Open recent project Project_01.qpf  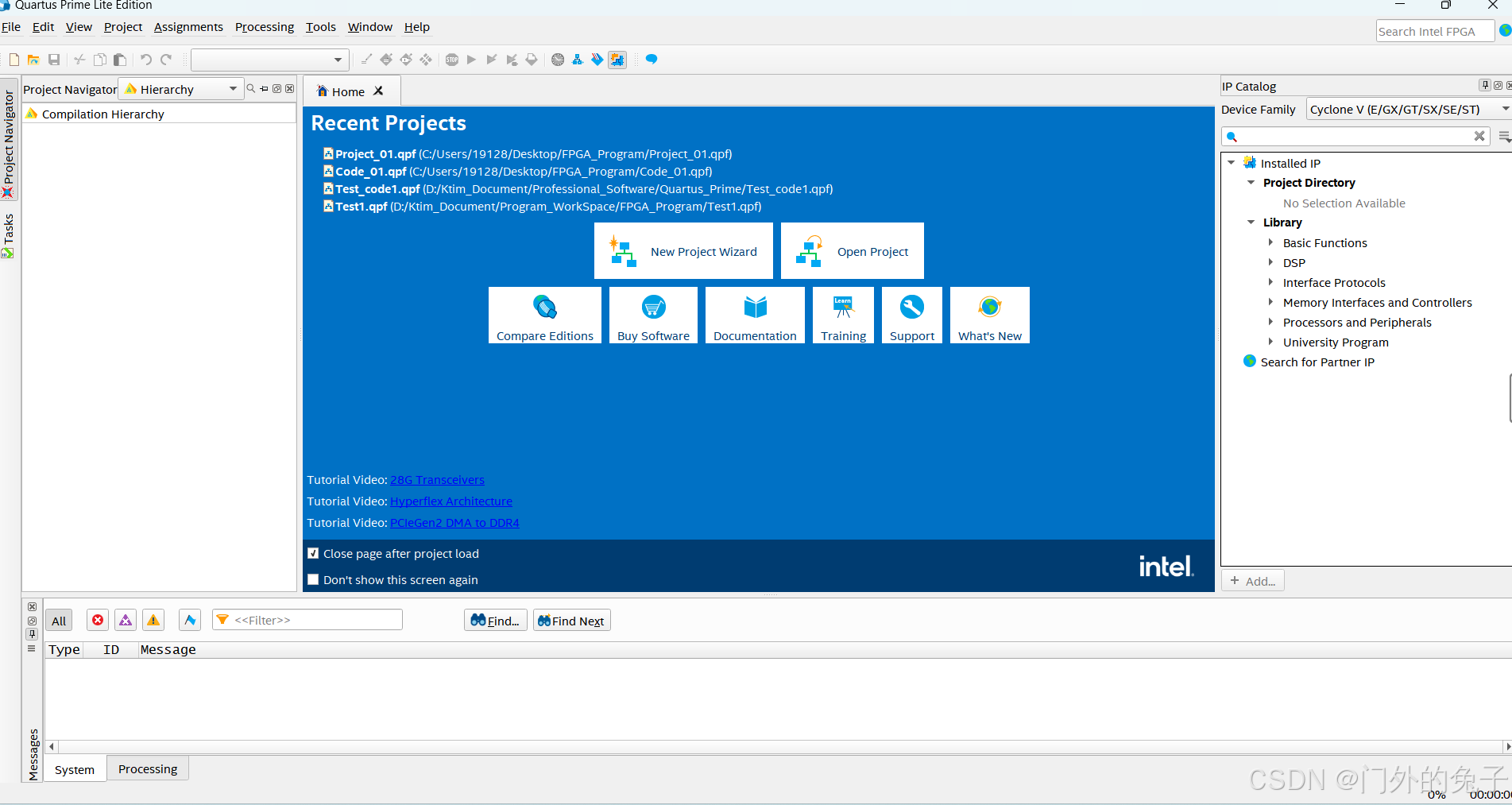pos(528,154)
